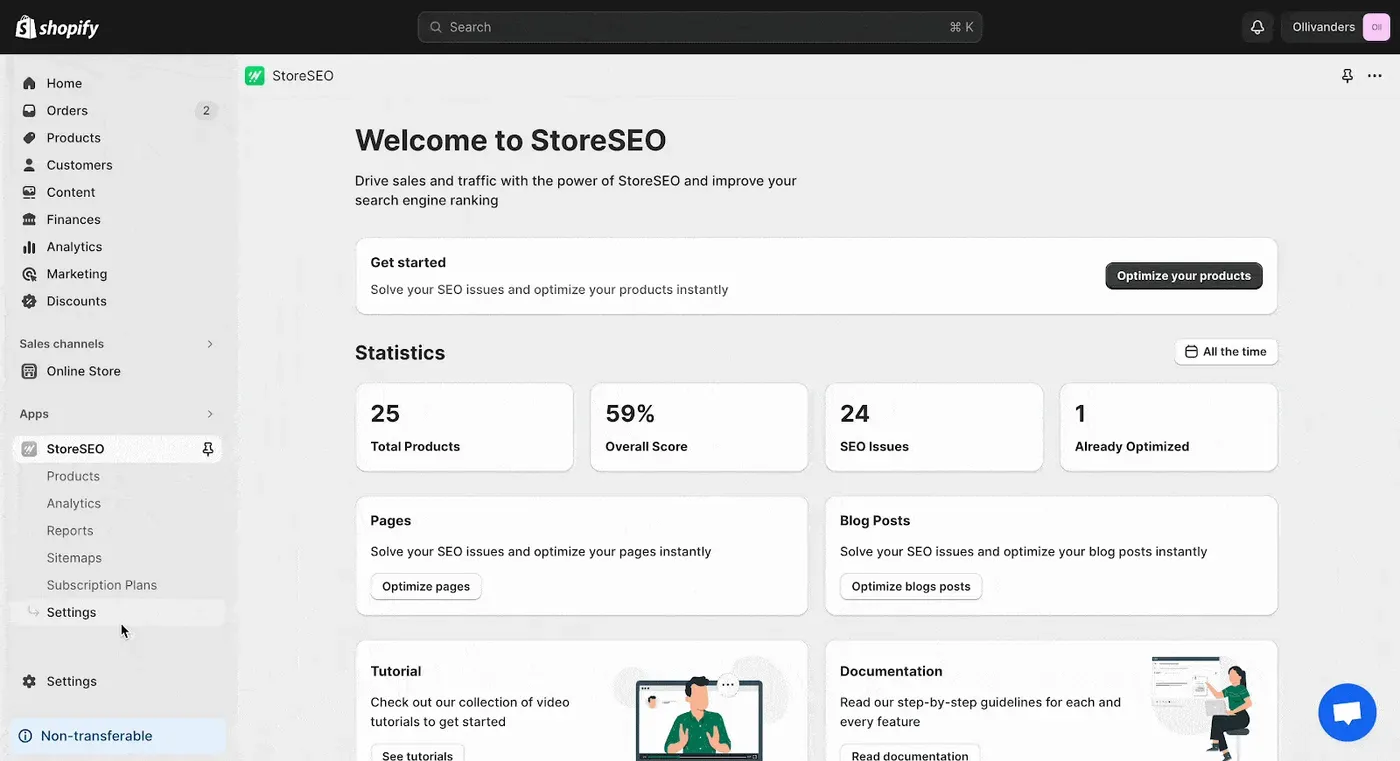Image resolution: width=1400 pixels, height=761 pixels.
Task: Click the Orders count badge 2
Action: (x=206, y=111)
